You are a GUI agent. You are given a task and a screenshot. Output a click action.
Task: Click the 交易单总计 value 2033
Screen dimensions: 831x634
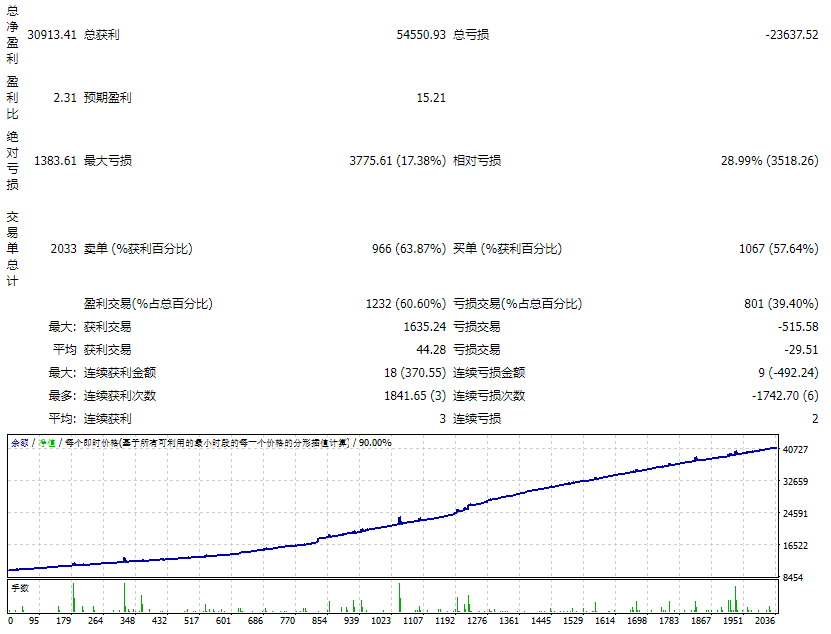tap(62, 249)
